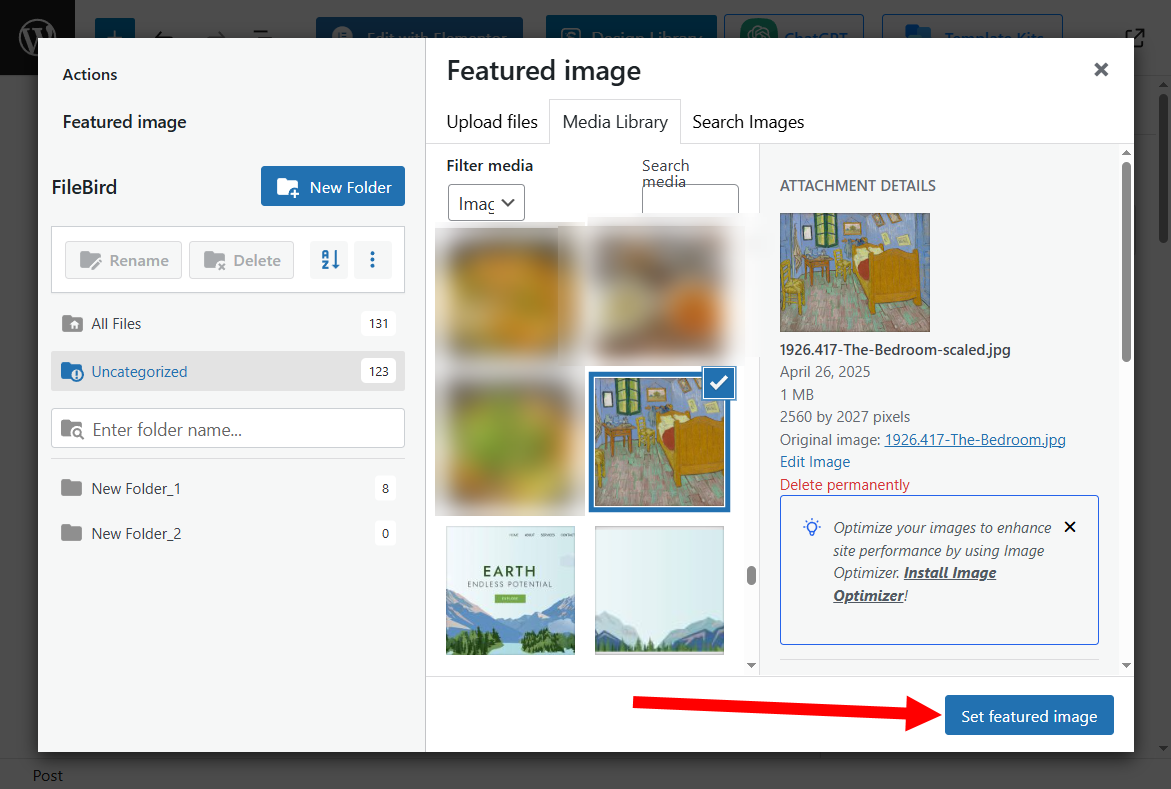The width and height of the screenshot is (1171, 789).
Task: Open FileBird three-dot more options menu
Action: (x=372, y=259)
